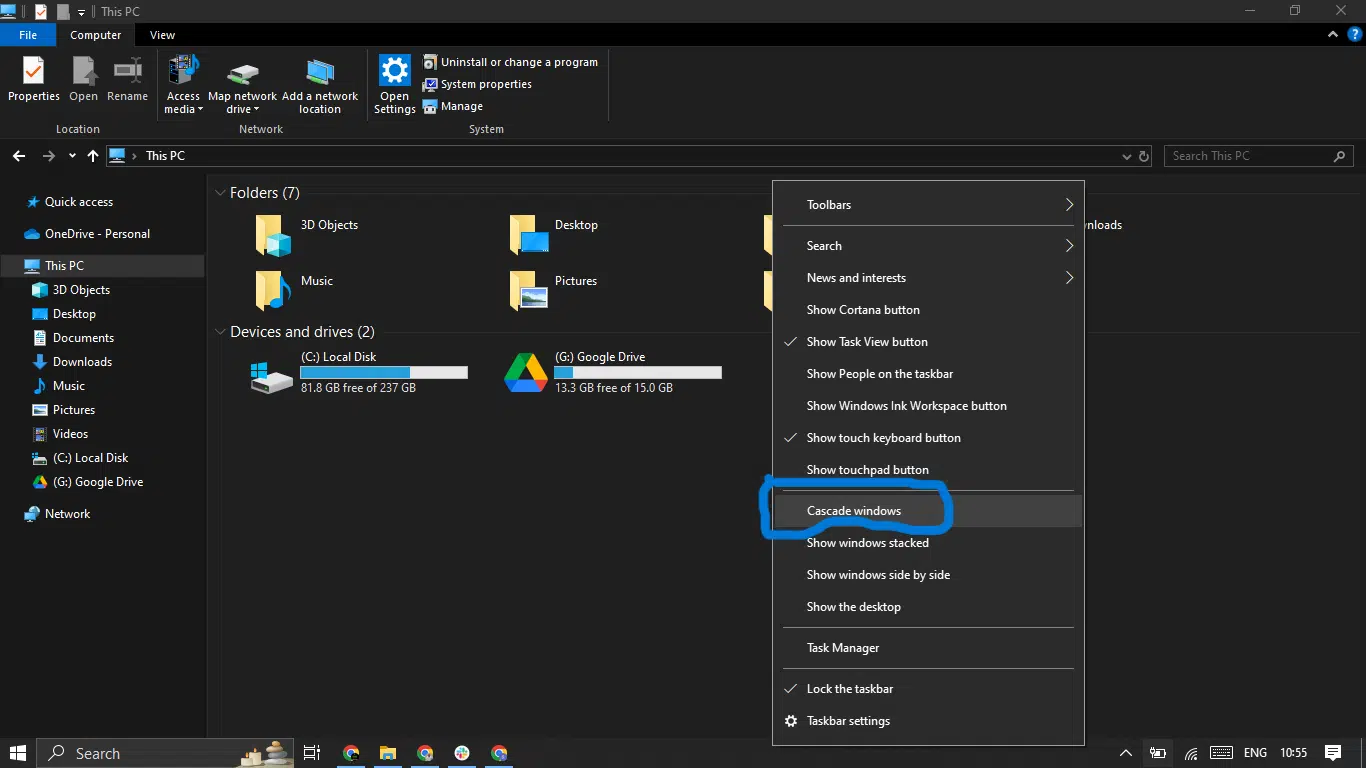Open Task Manager from the menu
Image resolution: width=1366 pixels, height=768 pixels.
[x=928, y=648]
